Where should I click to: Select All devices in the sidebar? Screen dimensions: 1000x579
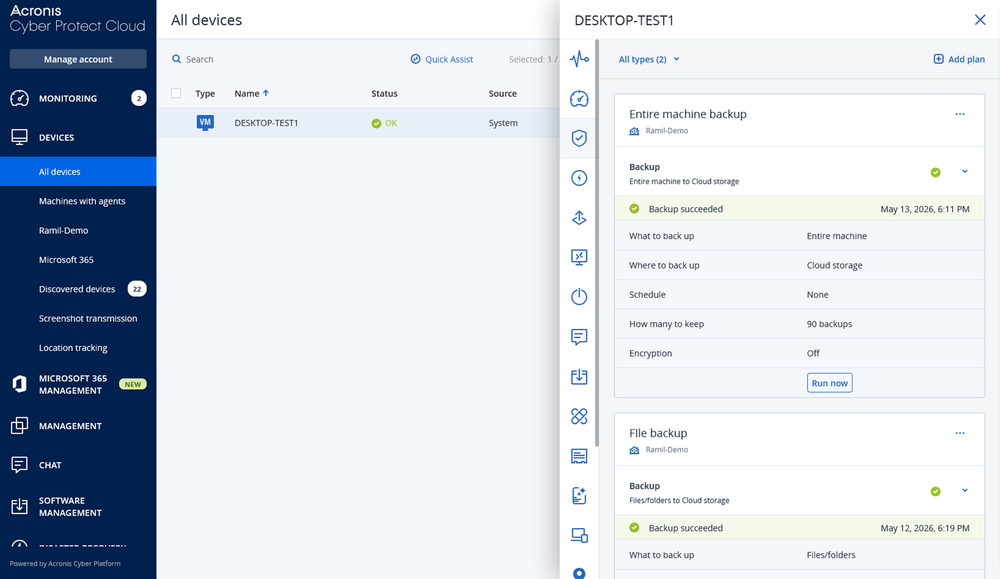78,172
